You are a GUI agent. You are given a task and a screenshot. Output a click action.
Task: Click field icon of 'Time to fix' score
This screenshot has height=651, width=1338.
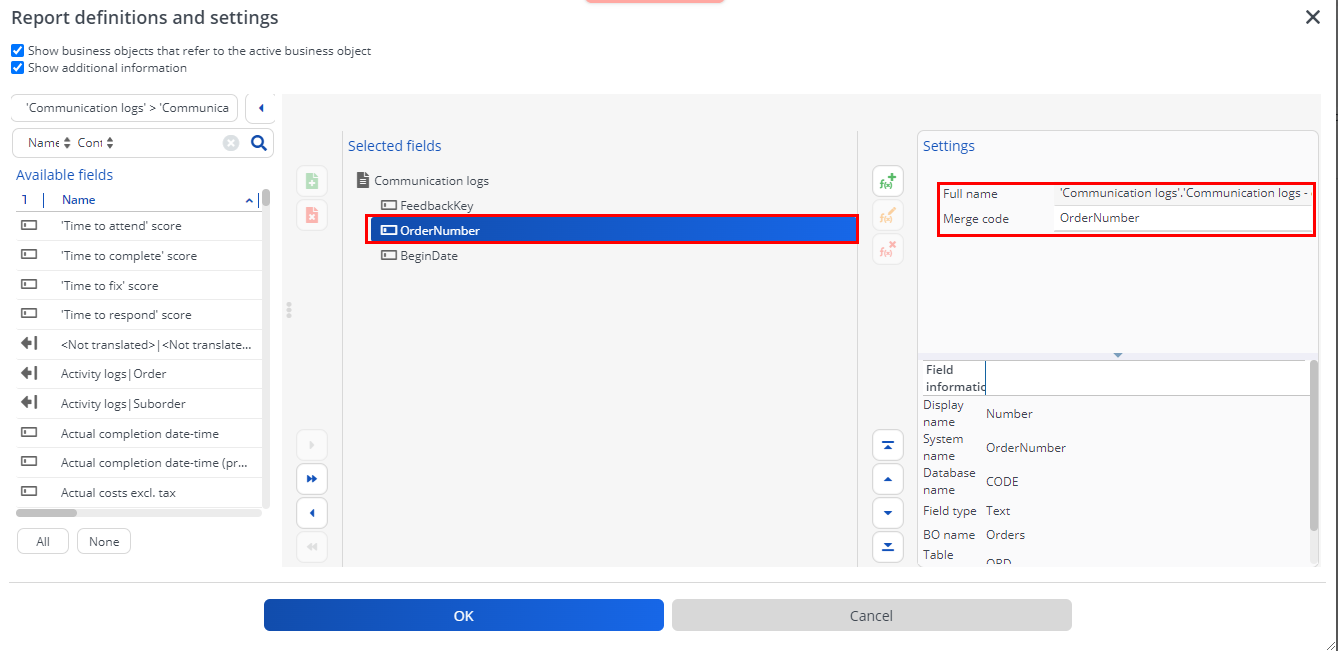[x=29, y=285]
